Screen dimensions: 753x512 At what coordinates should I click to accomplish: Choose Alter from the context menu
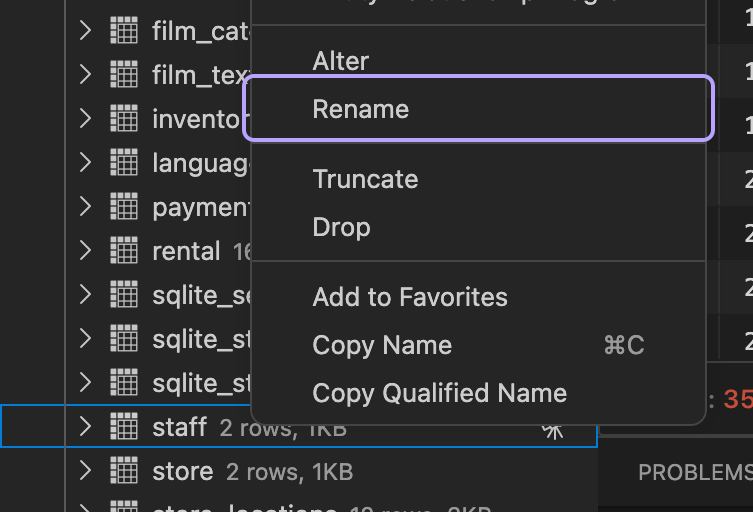pyautogui.click(x=478, y=61)
